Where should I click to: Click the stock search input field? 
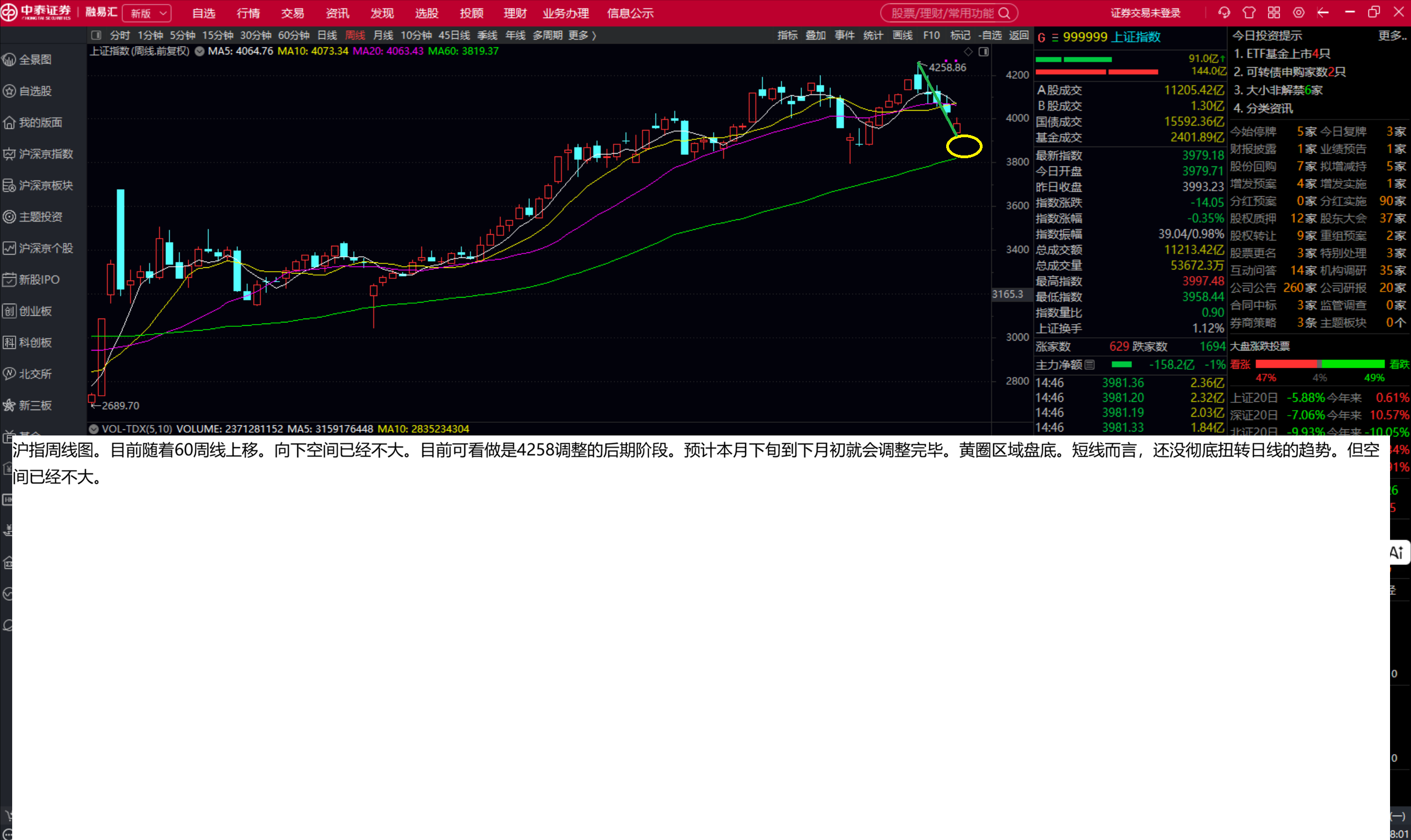coord(943,13)
